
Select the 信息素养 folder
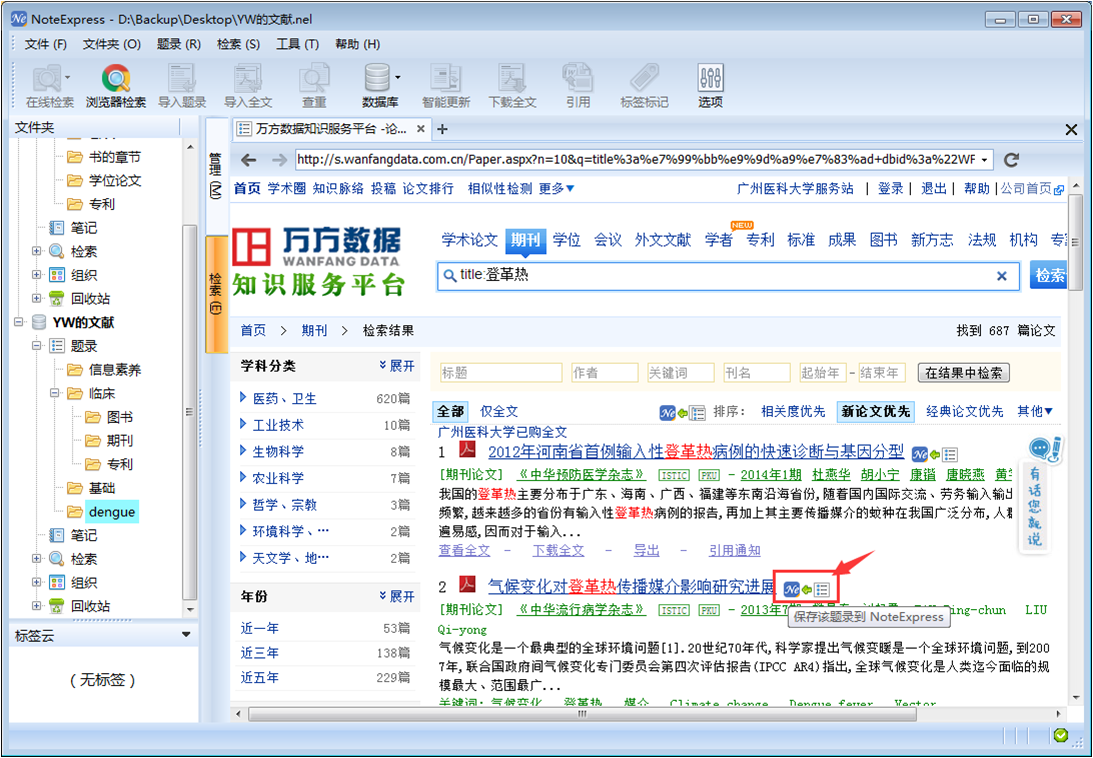(115, 370)
